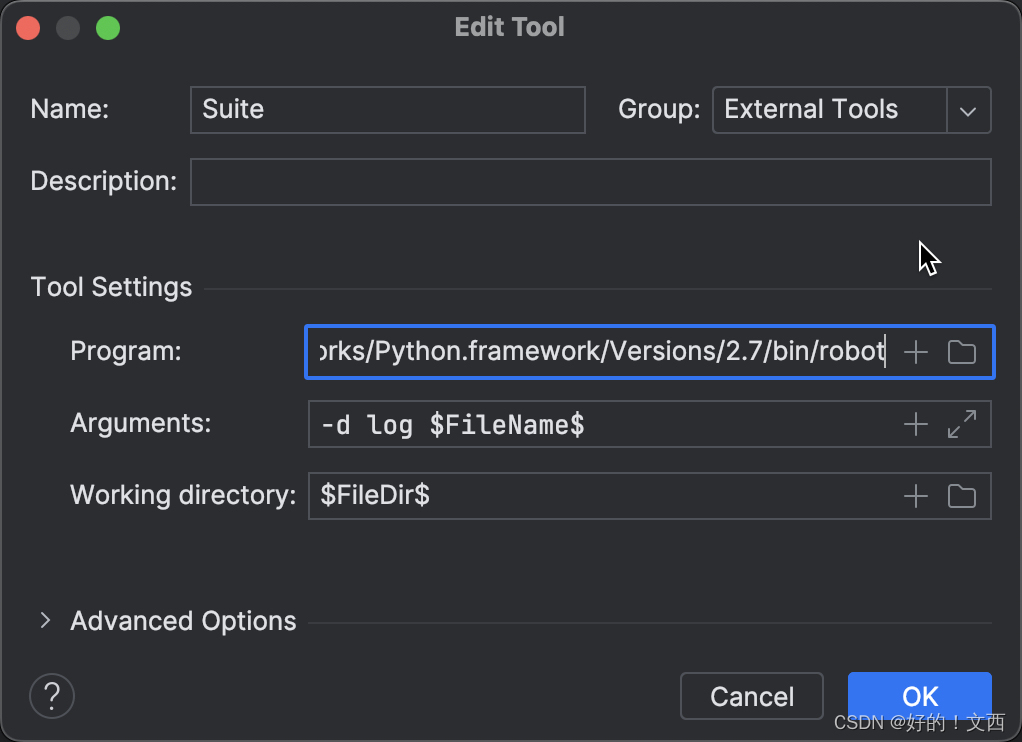Dismiss dialog with the Cancel button
The height and width of the screenshot is (742, 1022).
[752, 696]
